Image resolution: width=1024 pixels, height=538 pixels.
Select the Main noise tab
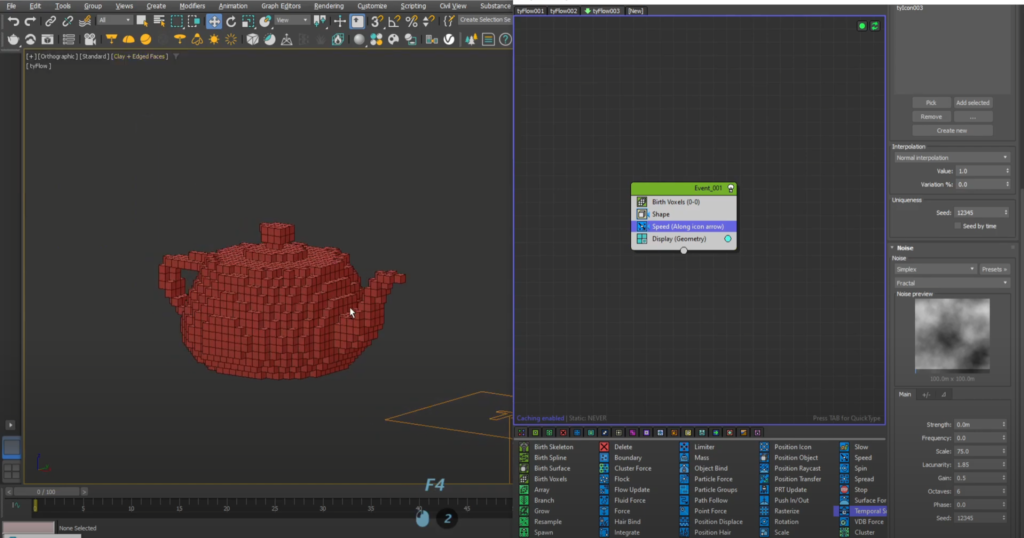pos(904,394)
